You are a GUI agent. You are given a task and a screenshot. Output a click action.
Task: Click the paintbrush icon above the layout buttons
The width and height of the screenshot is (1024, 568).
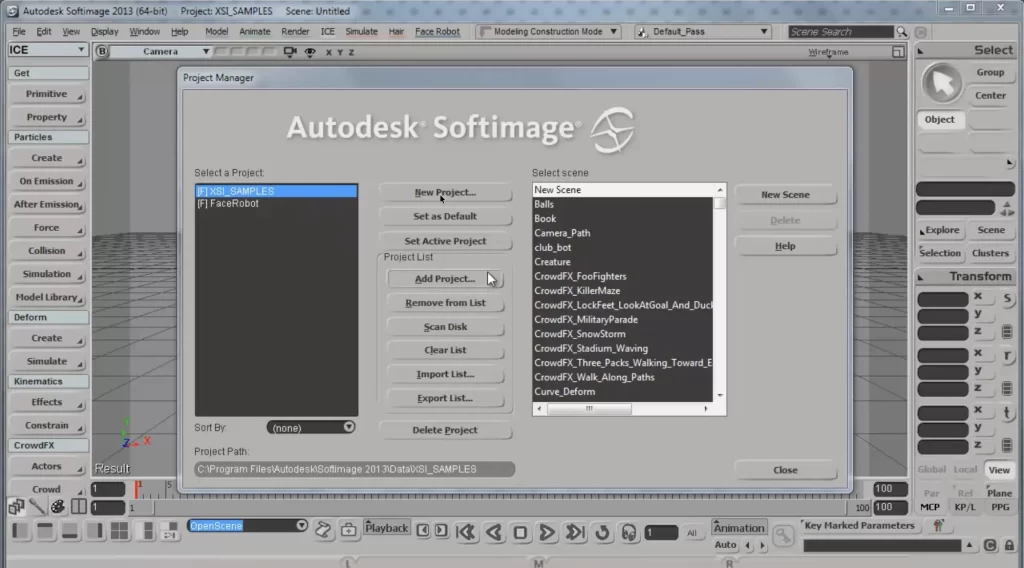[37, 506]
